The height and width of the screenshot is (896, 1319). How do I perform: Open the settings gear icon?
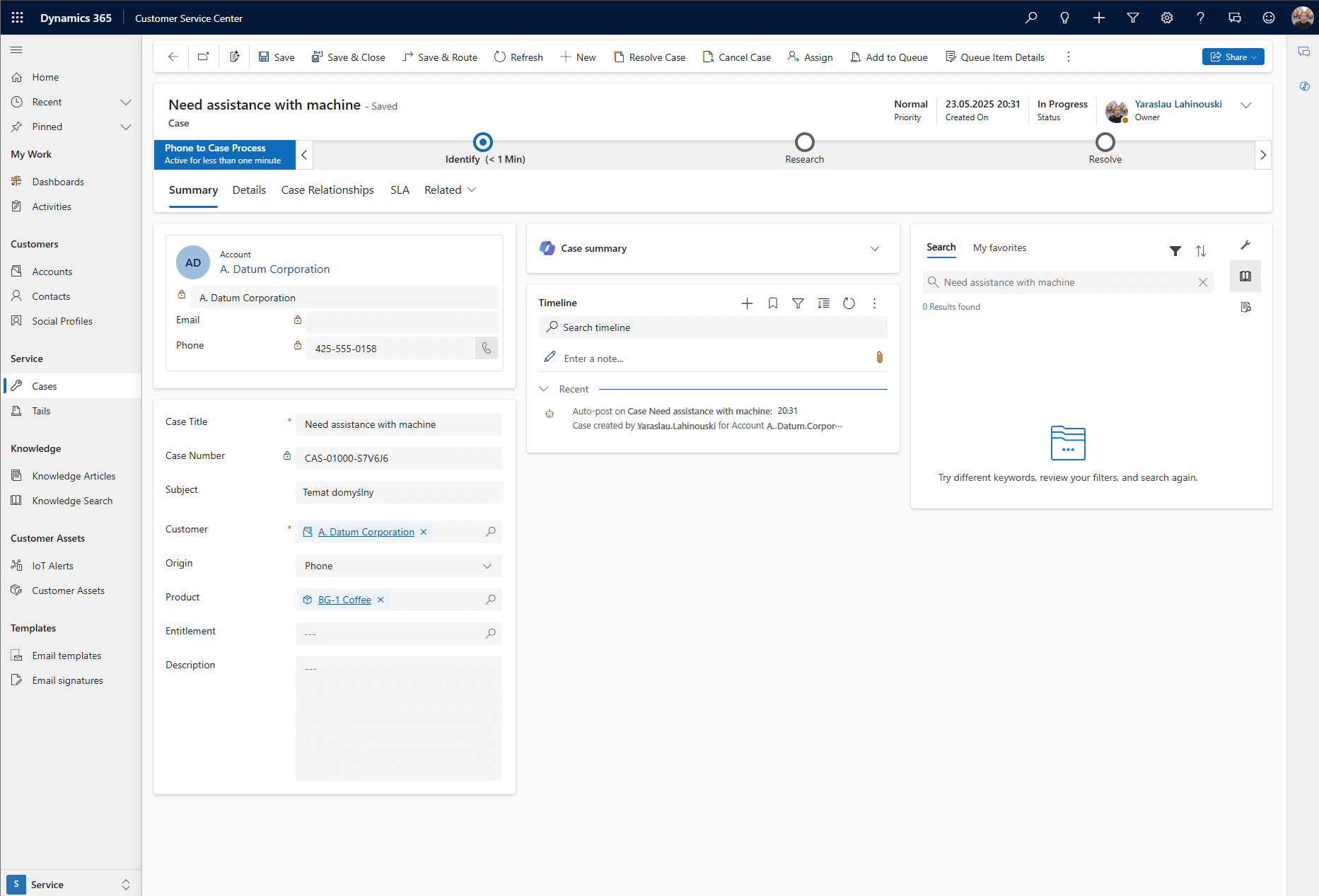pyautogui.click(x=1167, y=18)
